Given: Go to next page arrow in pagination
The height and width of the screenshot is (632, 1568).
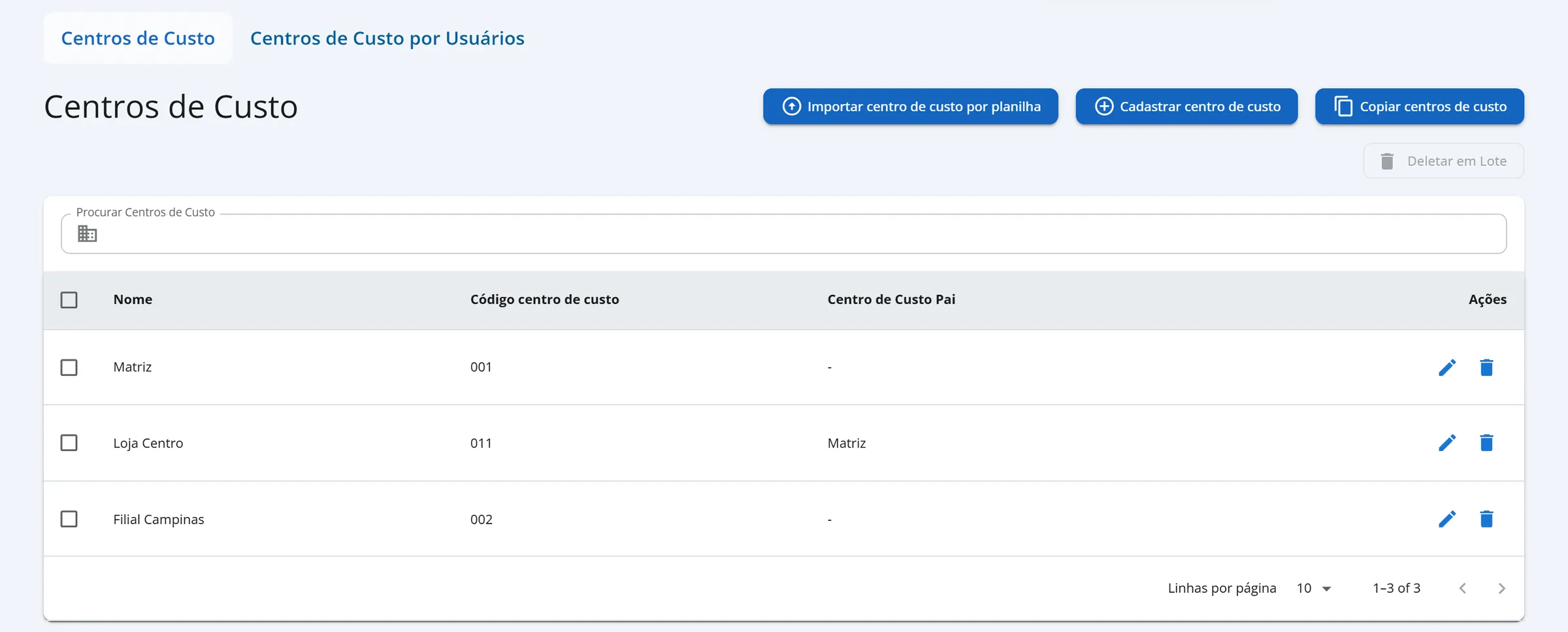Looking at the screenshot, I should pyautogui.click(x=1501, y=588).
